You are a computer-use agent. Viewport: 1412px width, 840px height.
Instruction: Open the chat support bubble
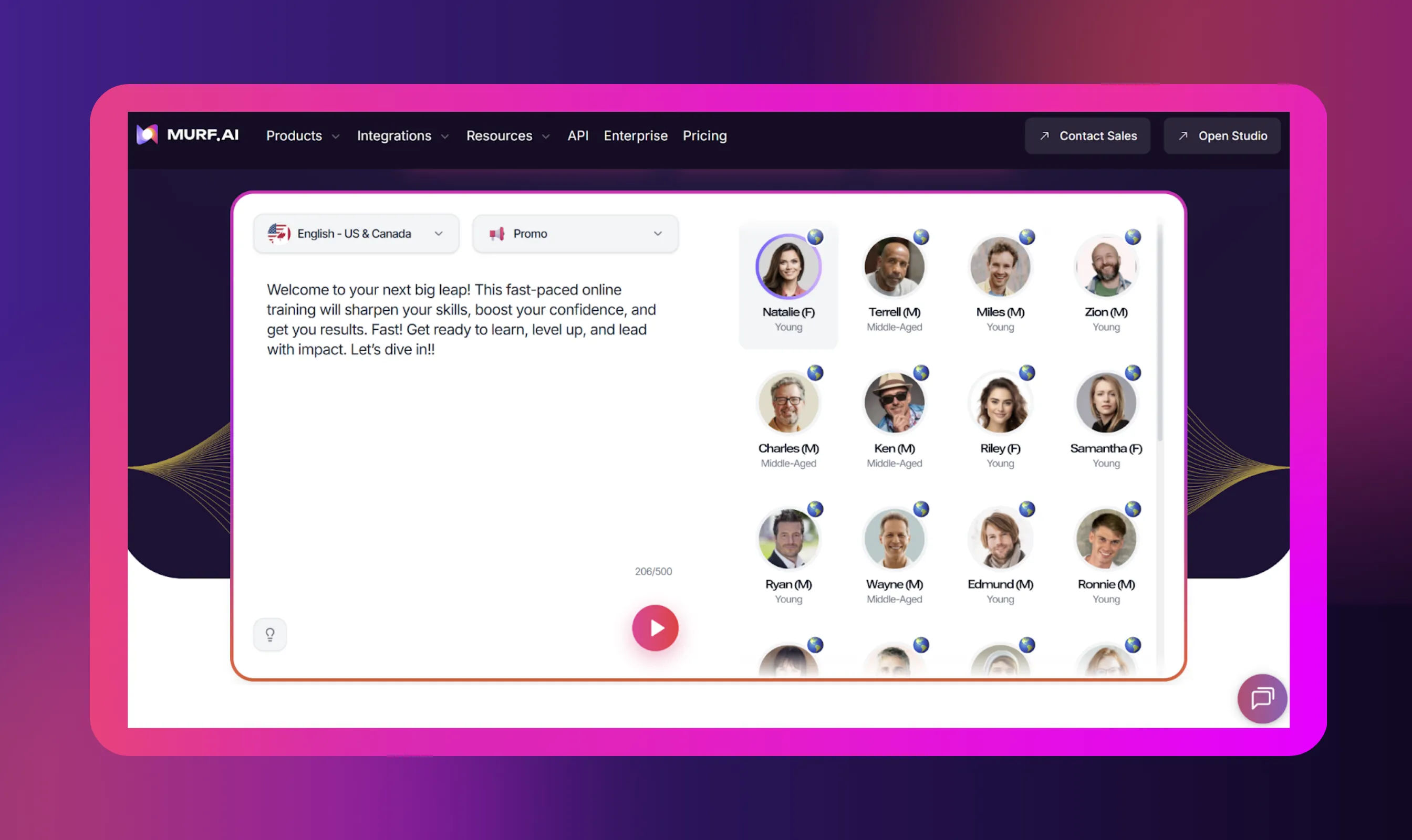tap(1262, 699)
